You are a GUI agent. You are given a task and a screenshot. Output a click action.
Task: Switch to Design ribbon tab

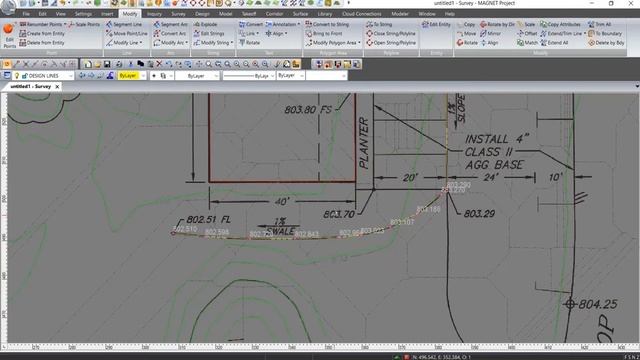point(202,14)
